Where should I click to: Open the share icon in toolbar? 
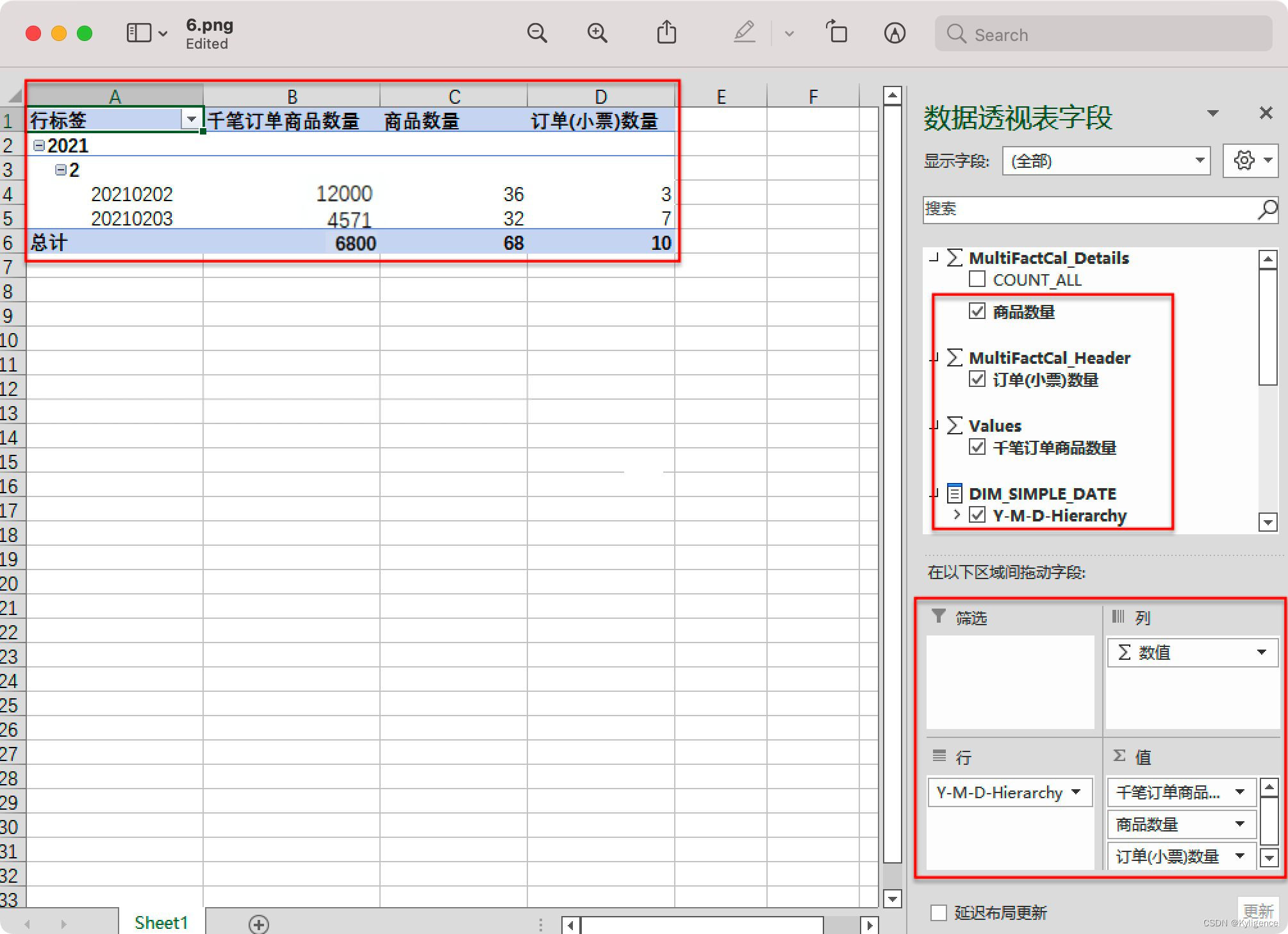[666, 33]
